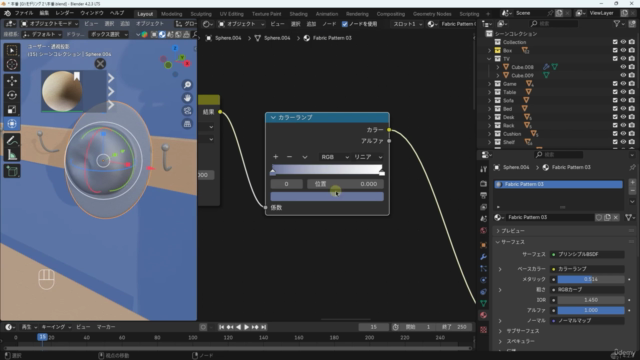Viewport: 640px width, 360px height.
Task: Adjust the Alpha value slider
Action: click(591, 310)
